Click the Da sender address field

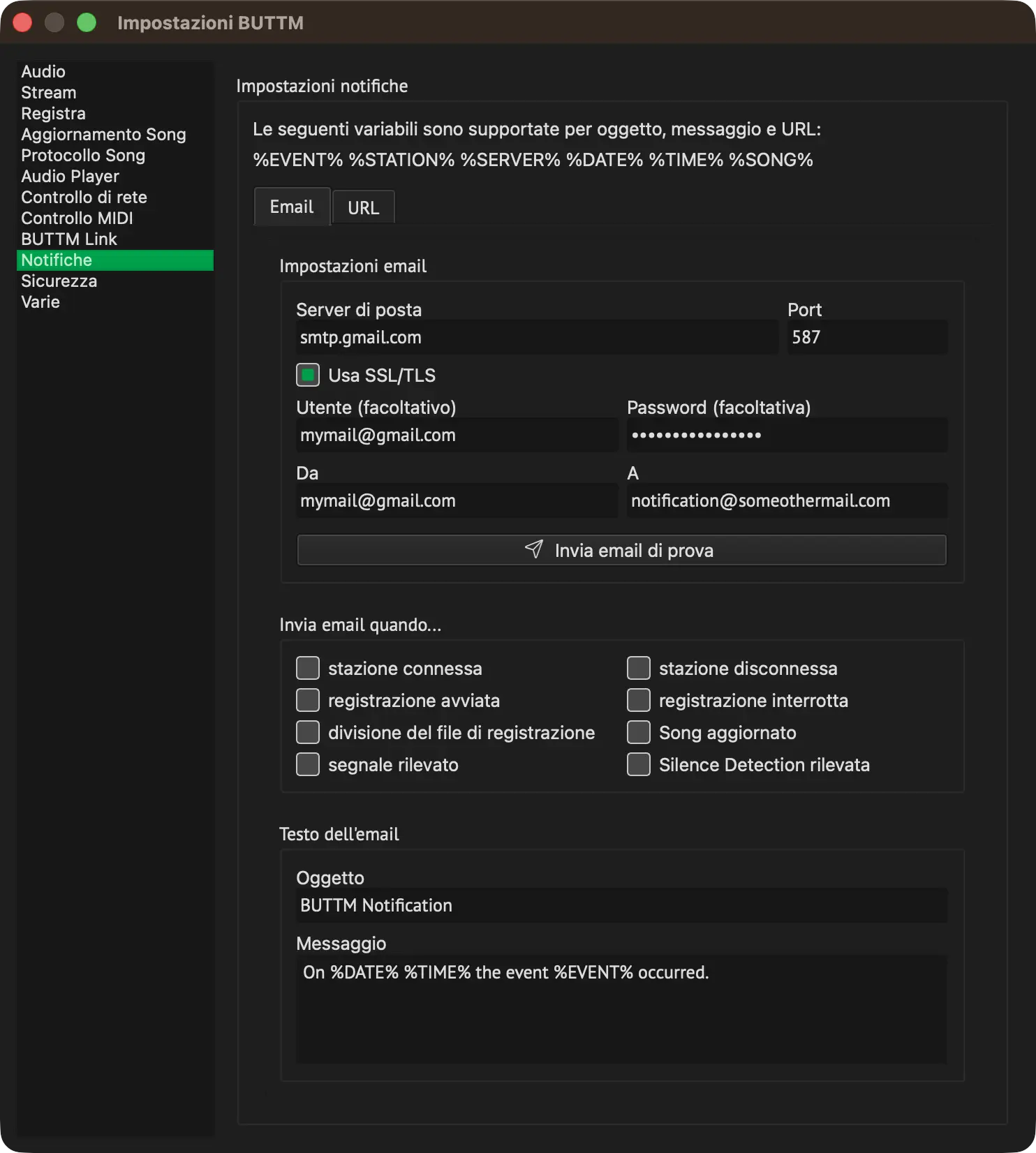[x=457, y=500]
